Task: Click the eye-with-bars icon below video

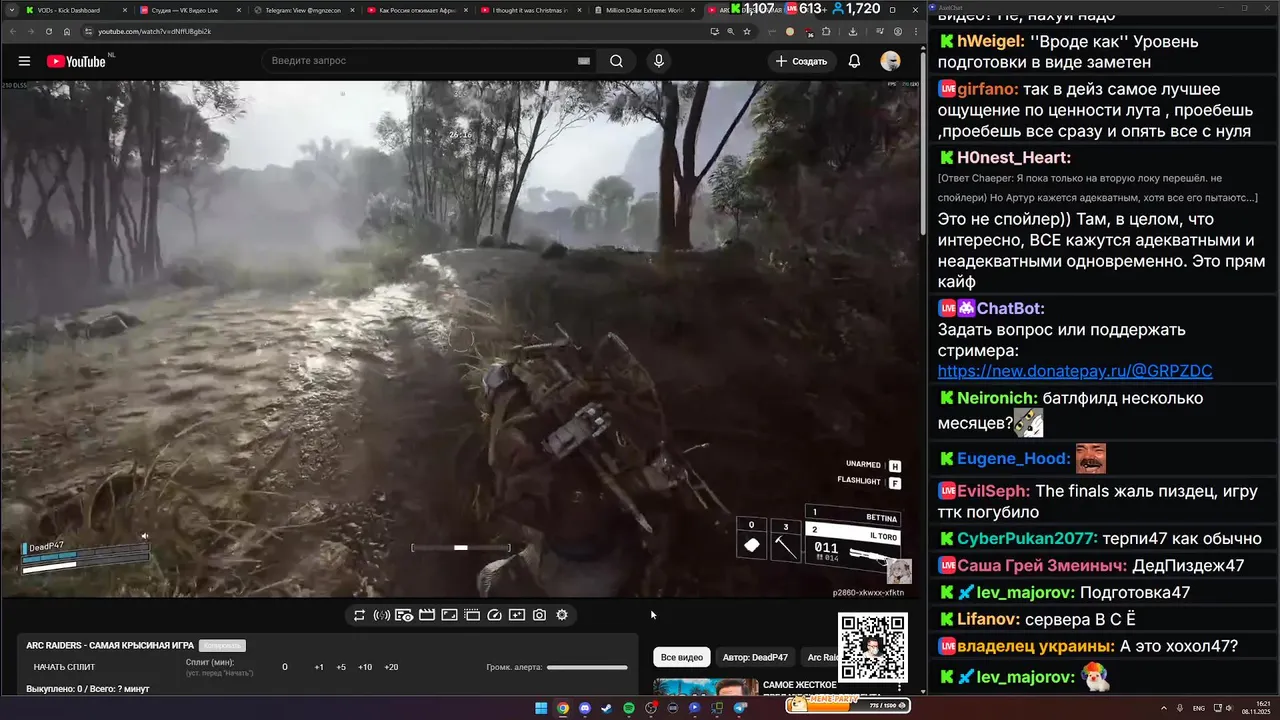Action: tap(404, 615)
